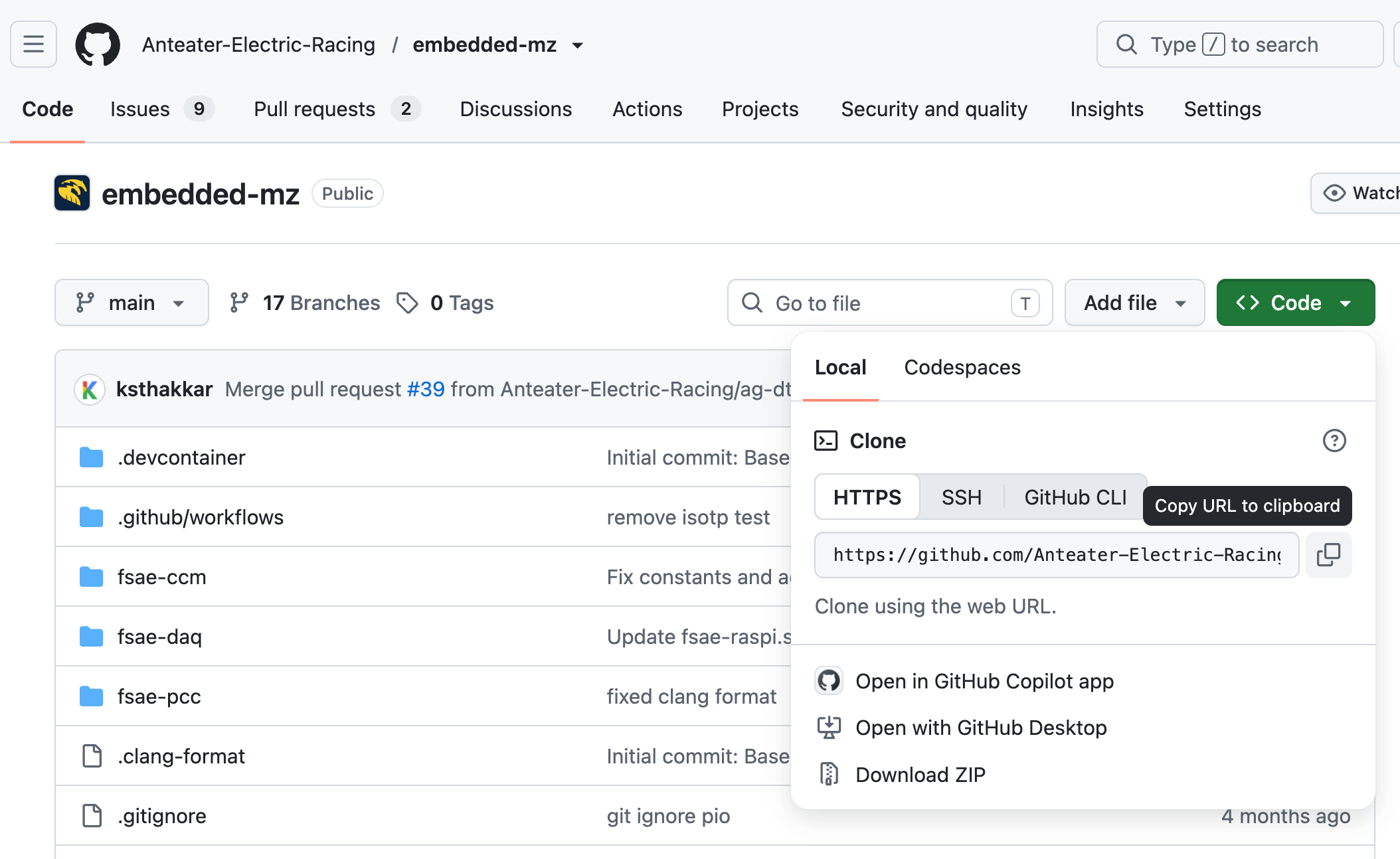Click the ZIP archive icon
The width and height of the screenshot is (1400, 859).
(x=829, y=774)
